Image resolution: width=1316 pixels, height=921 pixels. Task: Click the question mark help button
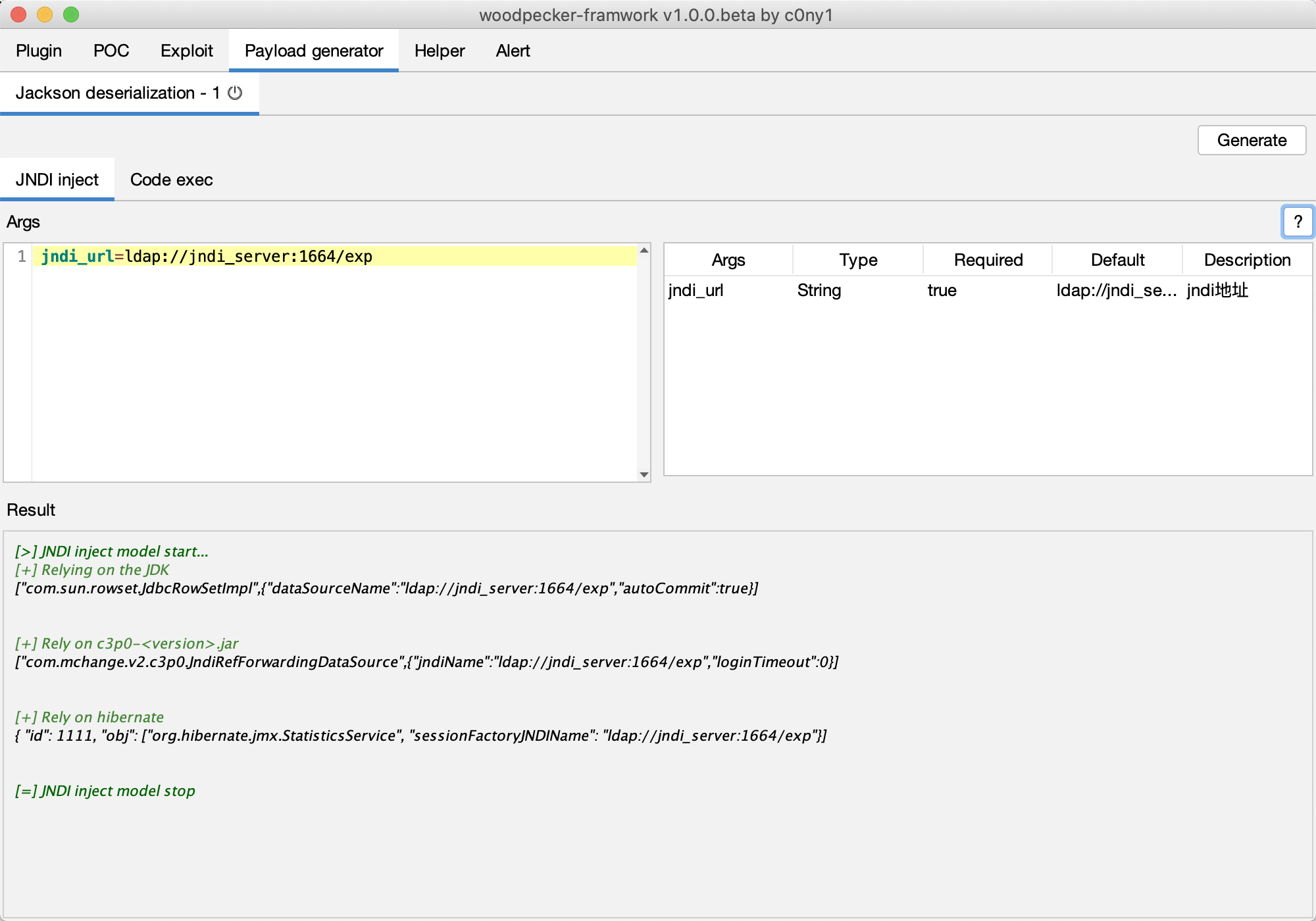pos(1297,222)
